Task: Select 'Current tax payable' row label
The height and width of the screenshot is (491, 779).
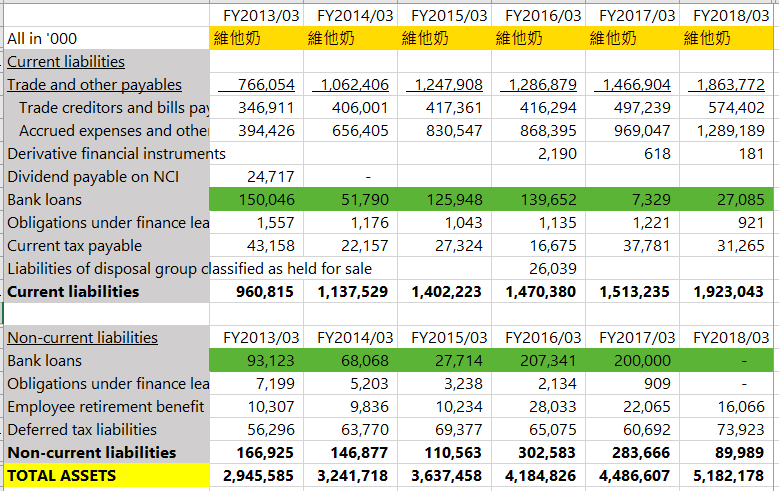Action: 107,246
